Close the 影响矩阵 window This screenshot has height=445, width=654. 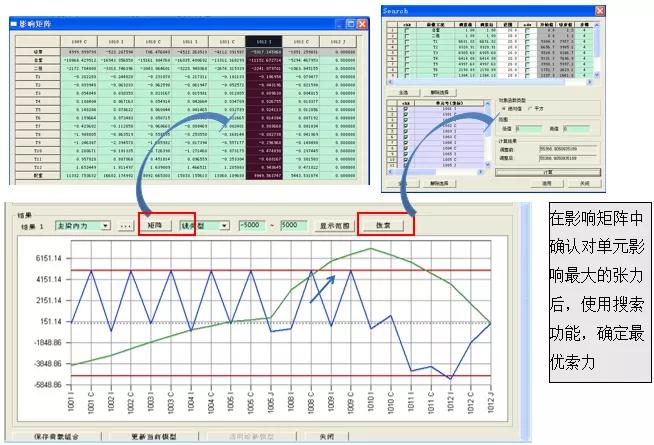(x=362, y=24)
